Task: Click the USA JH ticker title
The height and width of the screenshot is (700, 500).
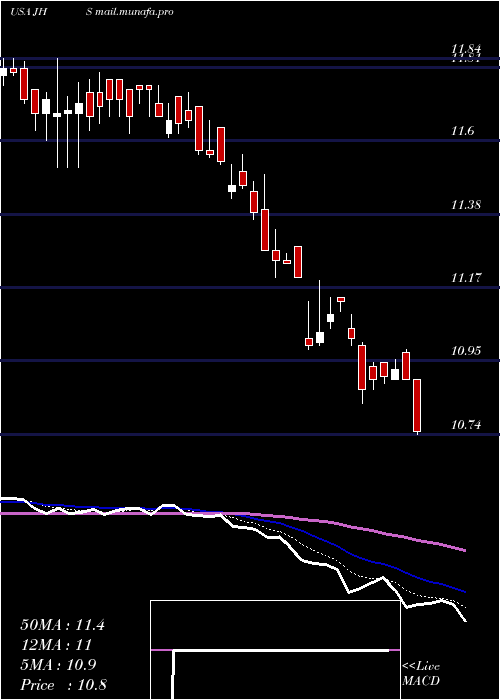Action: pos(29,12)
